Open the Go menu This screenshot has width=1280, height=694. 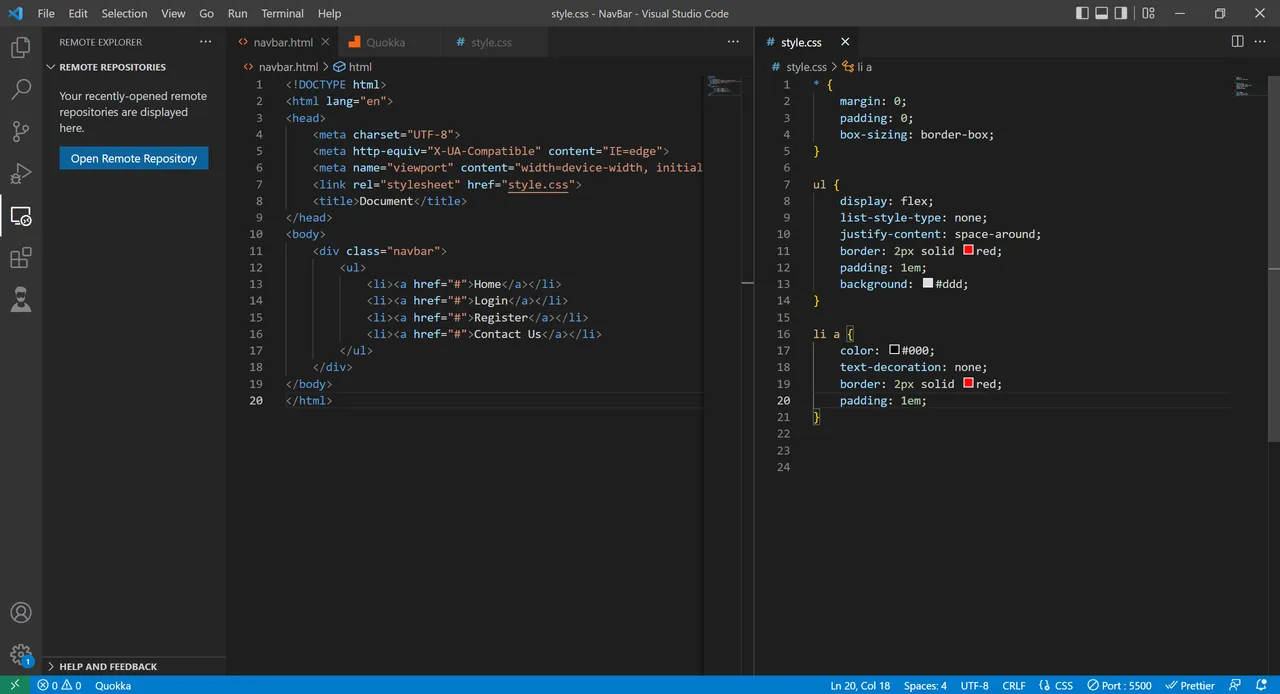click(x=206, y=13)
